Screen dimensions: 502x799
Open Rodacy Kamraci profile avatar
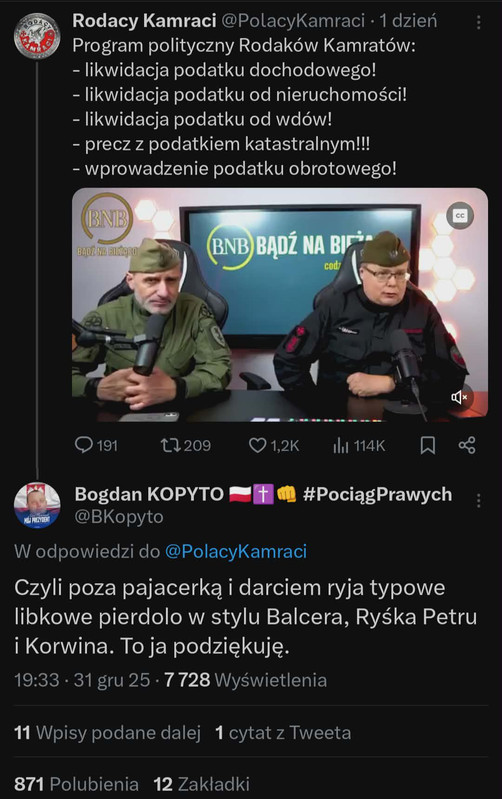[x=37, y=36]
